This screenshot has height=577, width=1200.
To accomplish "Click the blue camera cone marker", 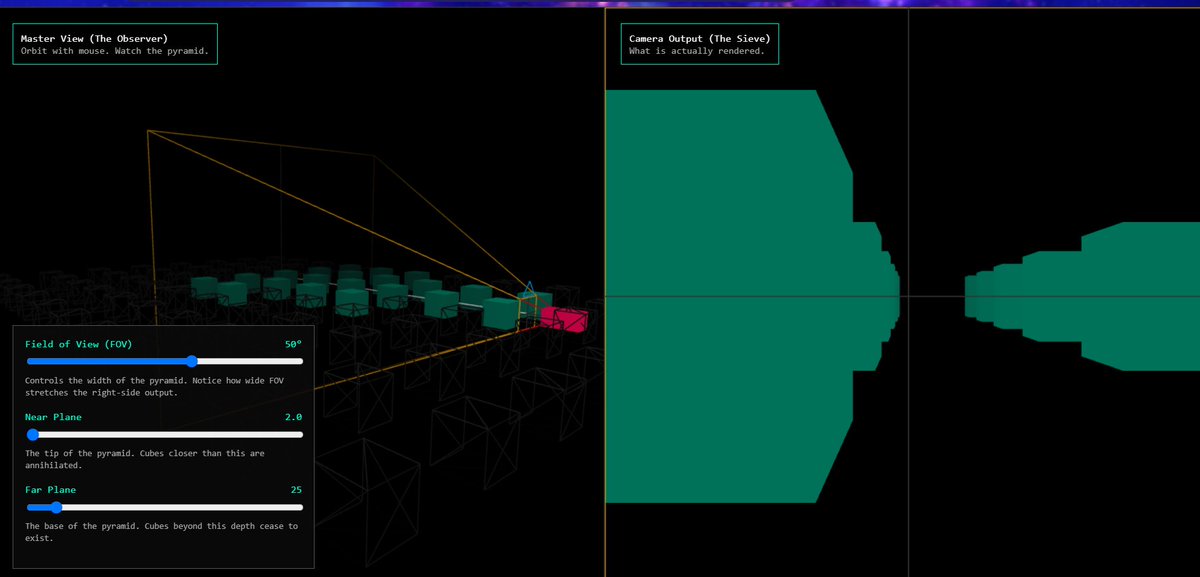I will (x=529, y=288).
